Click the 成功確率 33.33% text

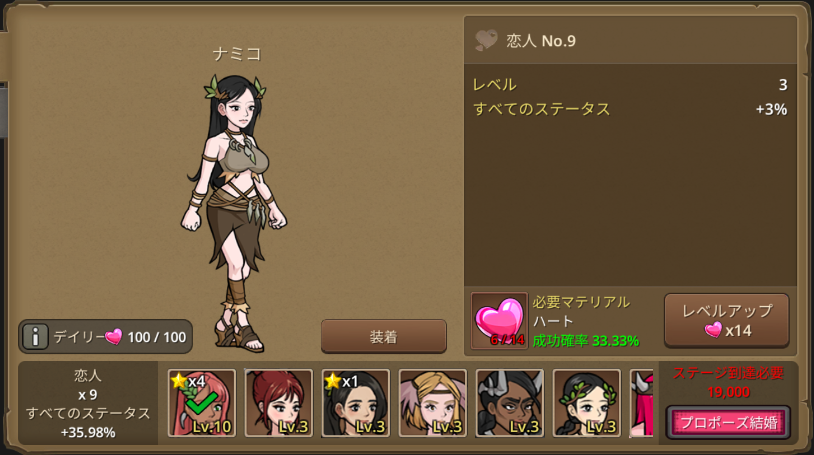click(x=586, y=341)
